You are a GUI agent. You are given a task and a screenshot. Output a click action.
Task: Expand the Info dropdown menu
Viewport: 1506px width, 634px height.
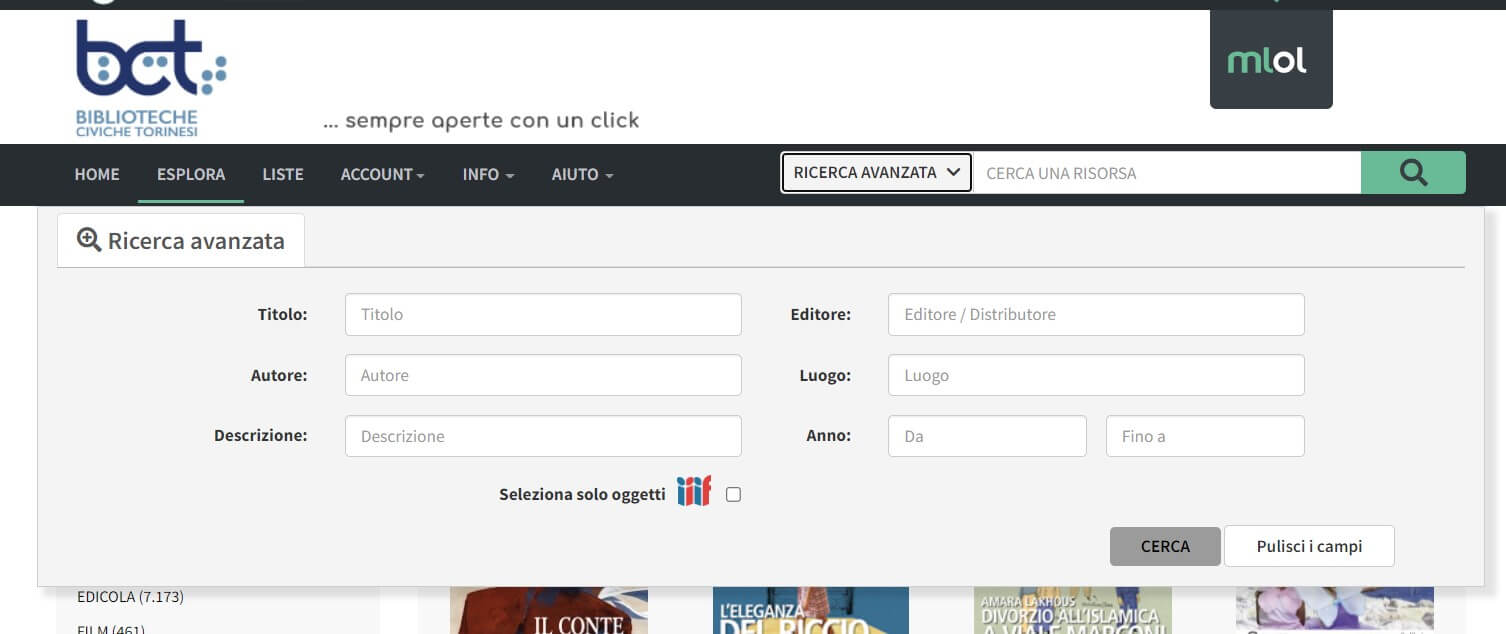pyautogui.click(x=488, y=174)
